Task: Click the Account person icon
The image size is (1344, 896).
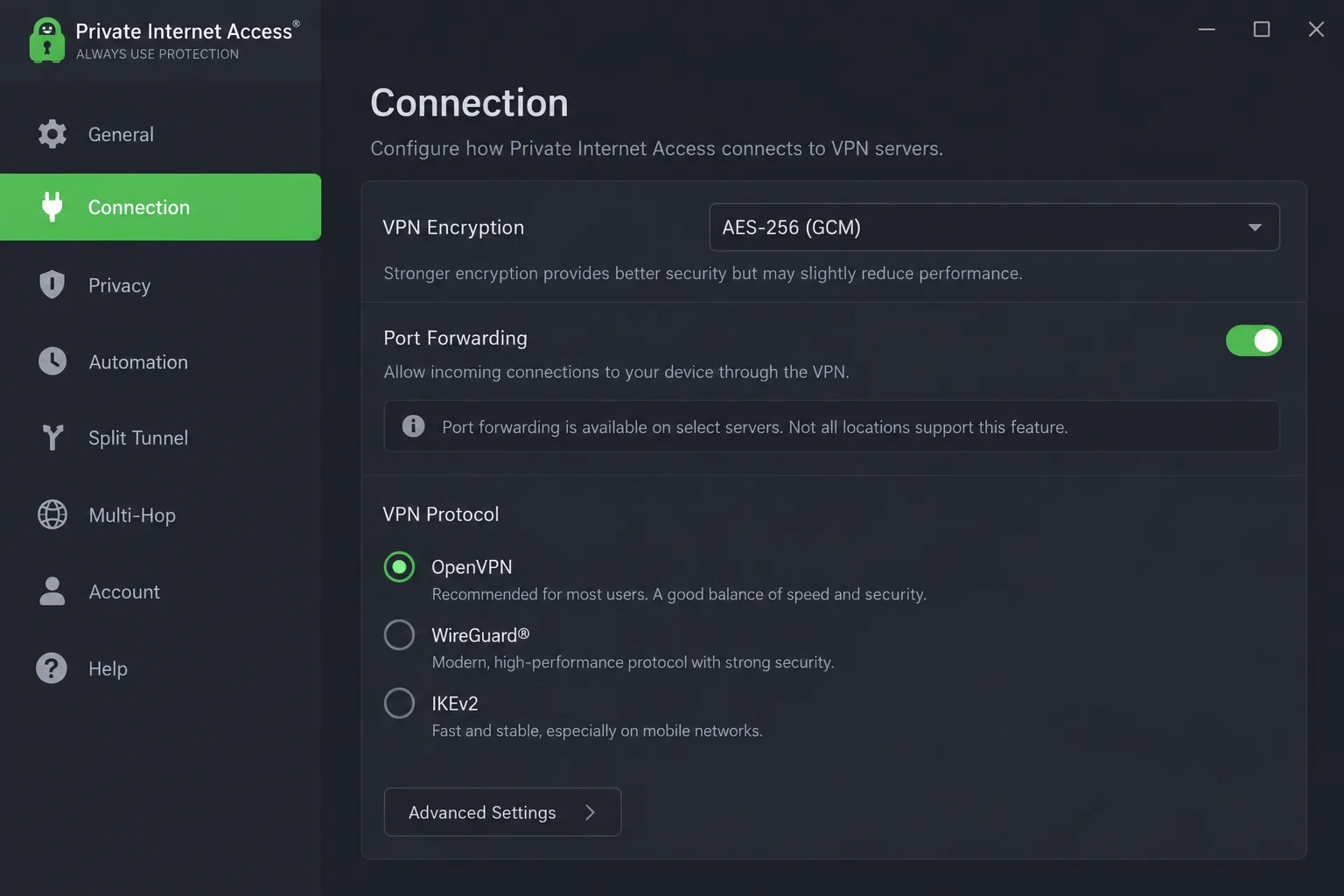Action: tap(52, 591)
